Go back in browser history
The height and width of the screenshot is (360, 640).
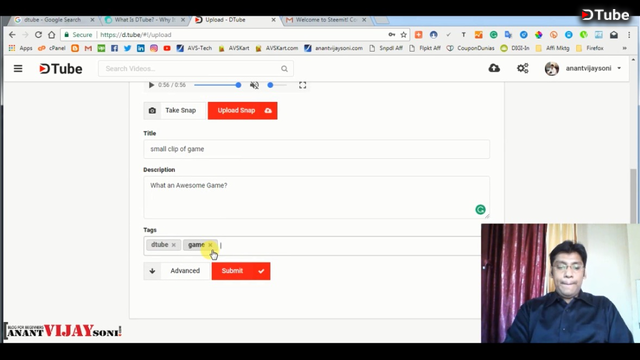click(12, 35)
